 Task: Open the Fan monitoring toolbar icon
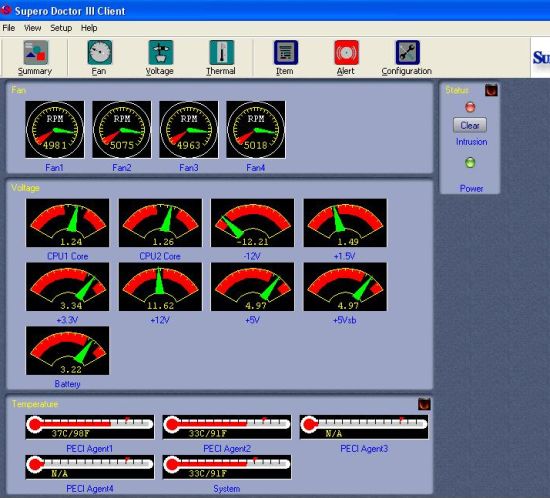point(100,53)
